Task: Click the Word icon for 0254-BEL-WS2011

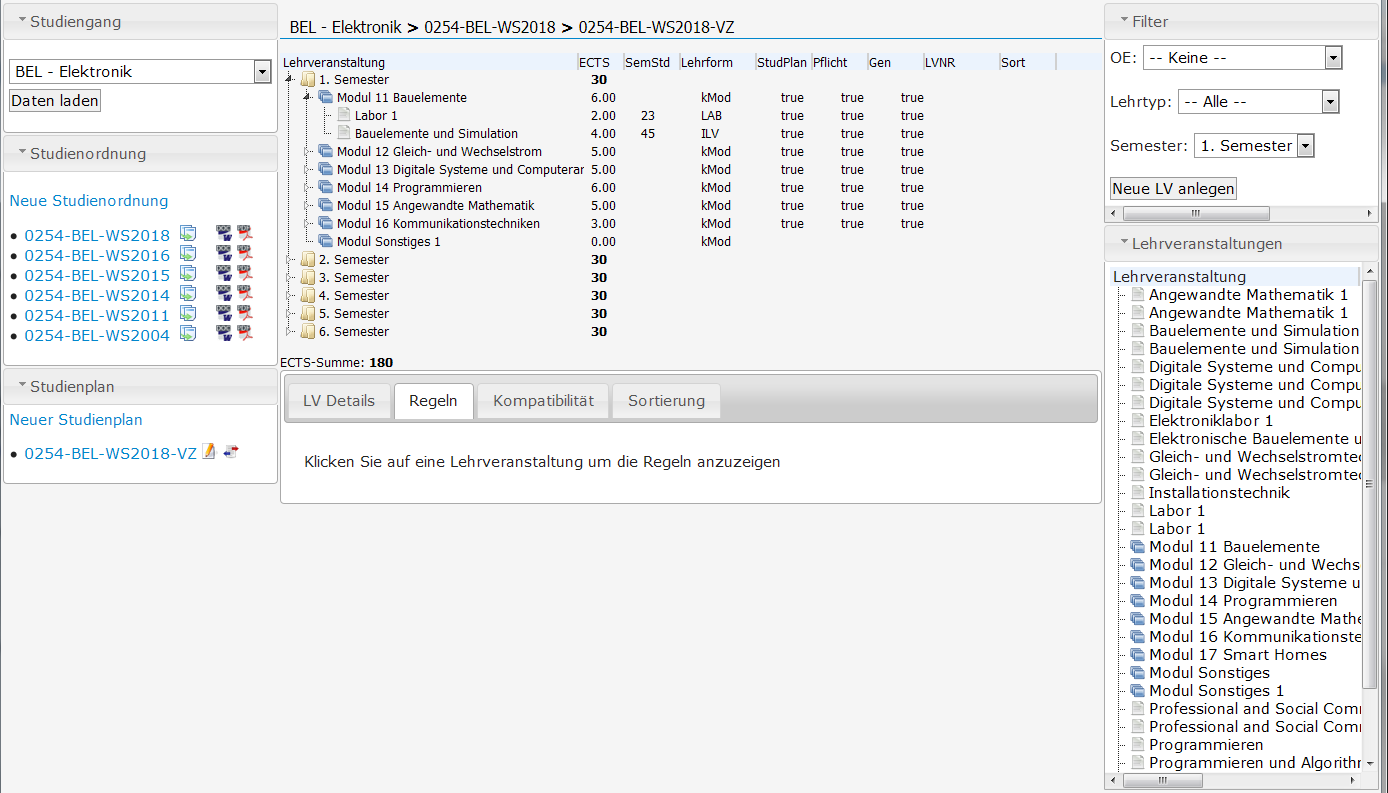Action: click(224, 314)
